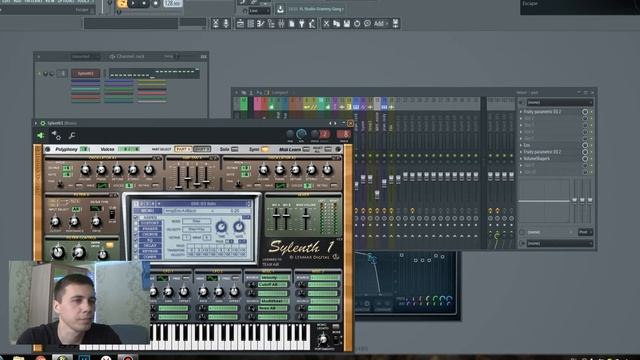Toggle the Arpeg effect checkbox in Sylenth1

click(x=136, y=218)
